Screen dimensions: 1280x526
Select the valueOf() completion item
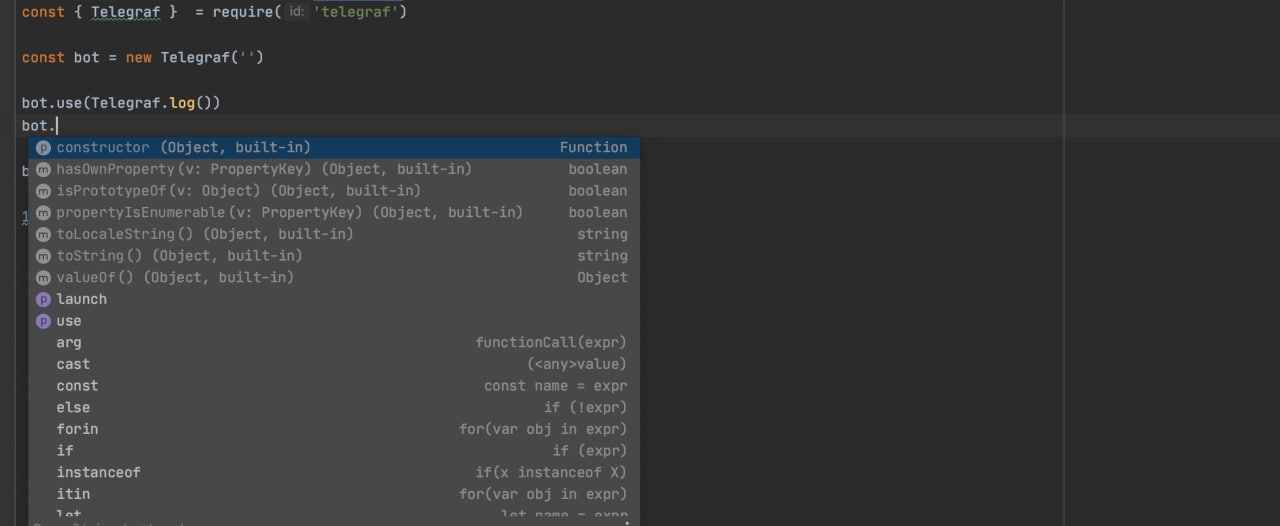(334, 277)
